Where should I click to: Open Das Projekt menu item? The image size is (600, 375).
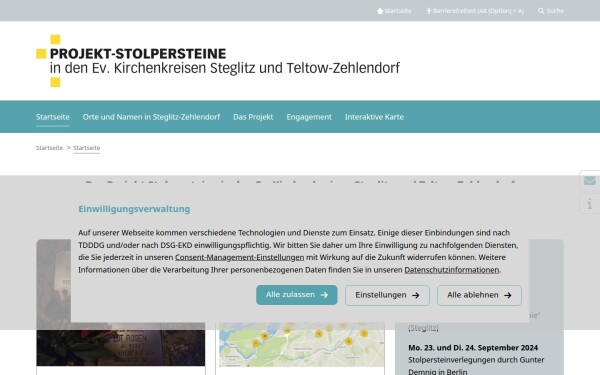pos(253,117)
